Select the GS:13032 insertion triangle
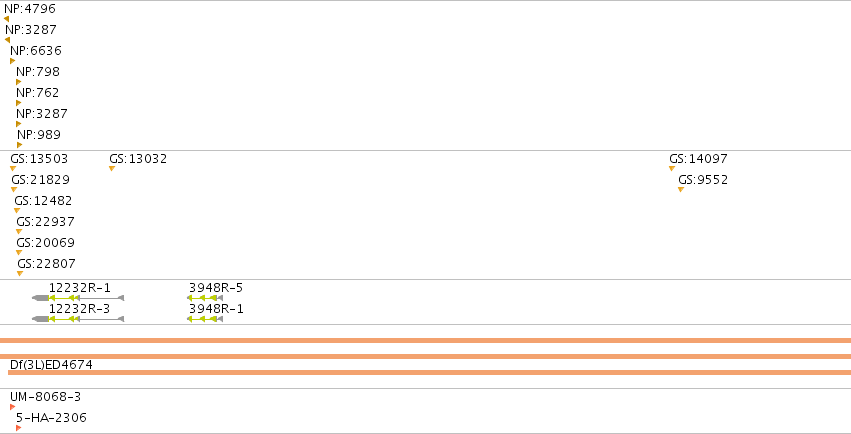851x434 pixels. 112,169
